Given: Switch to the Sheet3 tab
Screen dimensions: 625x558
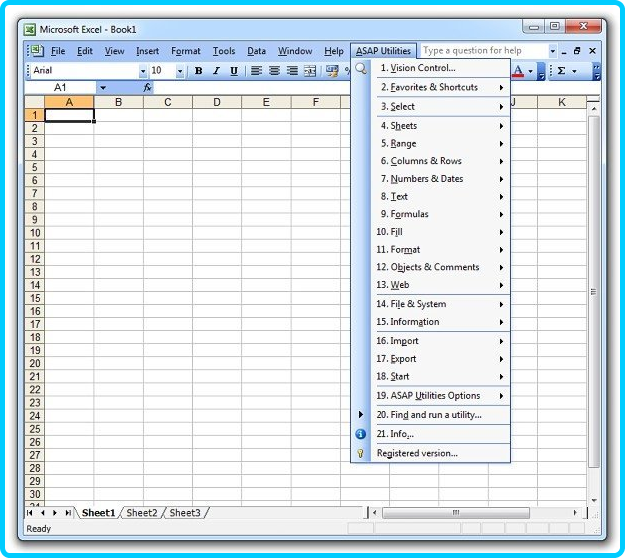Looking at the screenshot, I should pyautogui.click(x=185, y=513).
